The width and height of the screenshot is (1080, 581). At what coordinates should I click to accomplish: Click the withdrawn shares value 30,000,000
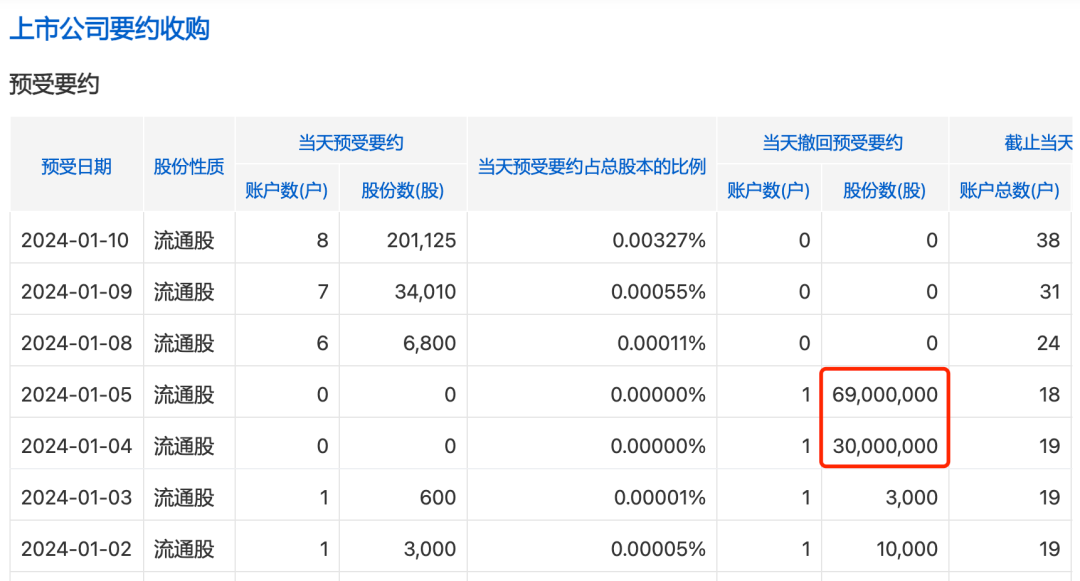coord(885,446)
